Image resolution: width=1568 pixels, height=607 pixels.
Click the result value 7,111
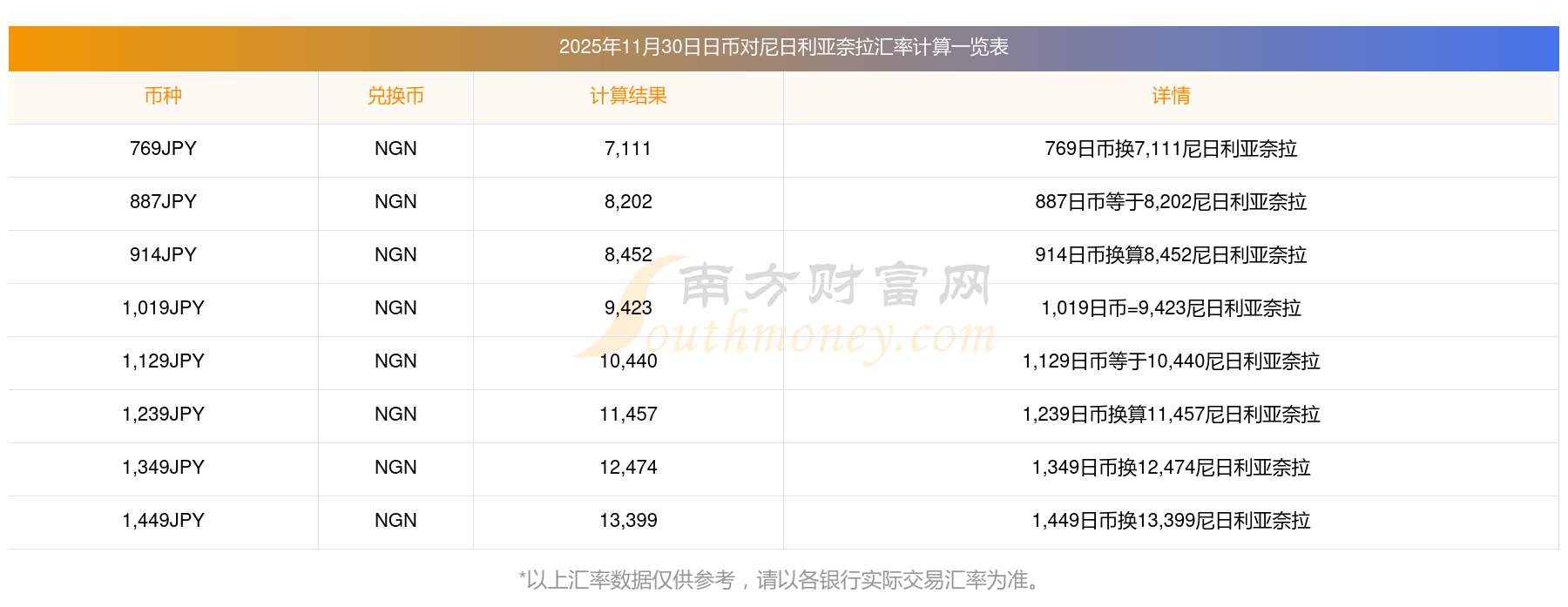tap(628, 149)
